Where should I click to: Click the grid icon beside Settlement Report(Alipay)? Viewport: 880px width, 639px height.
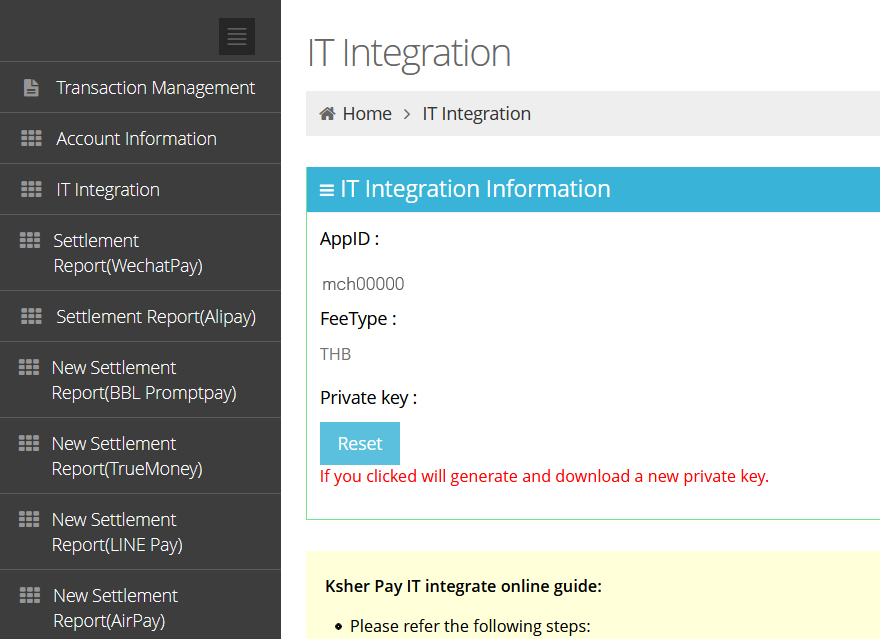31,316
